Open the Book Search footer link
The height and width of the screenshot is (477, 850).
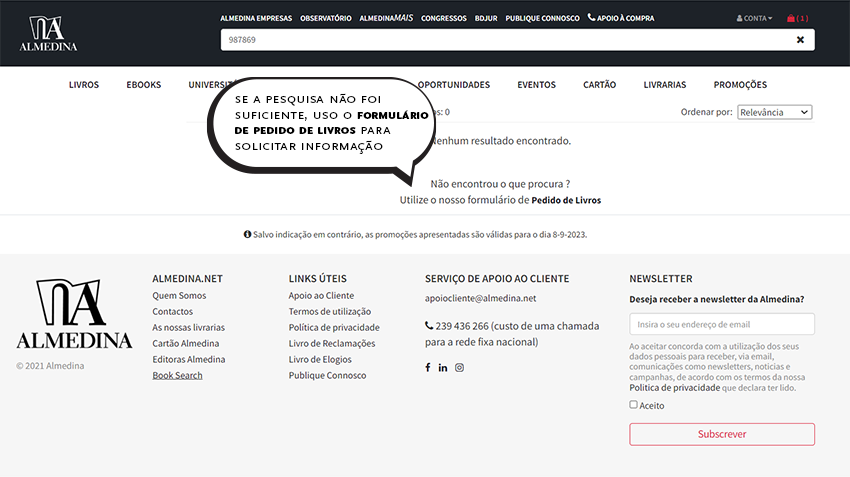coord(177,375)
